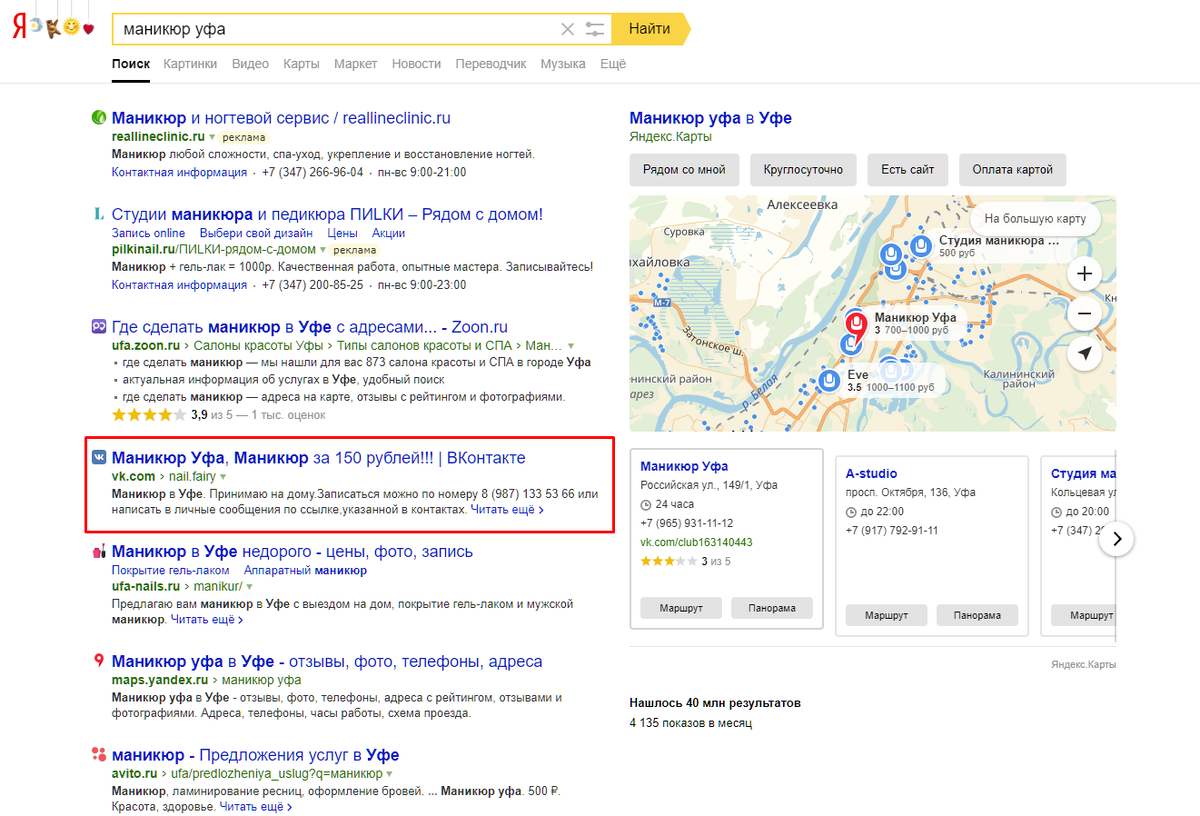Open Выбери свой дизайн sitelink

[256, 233]
